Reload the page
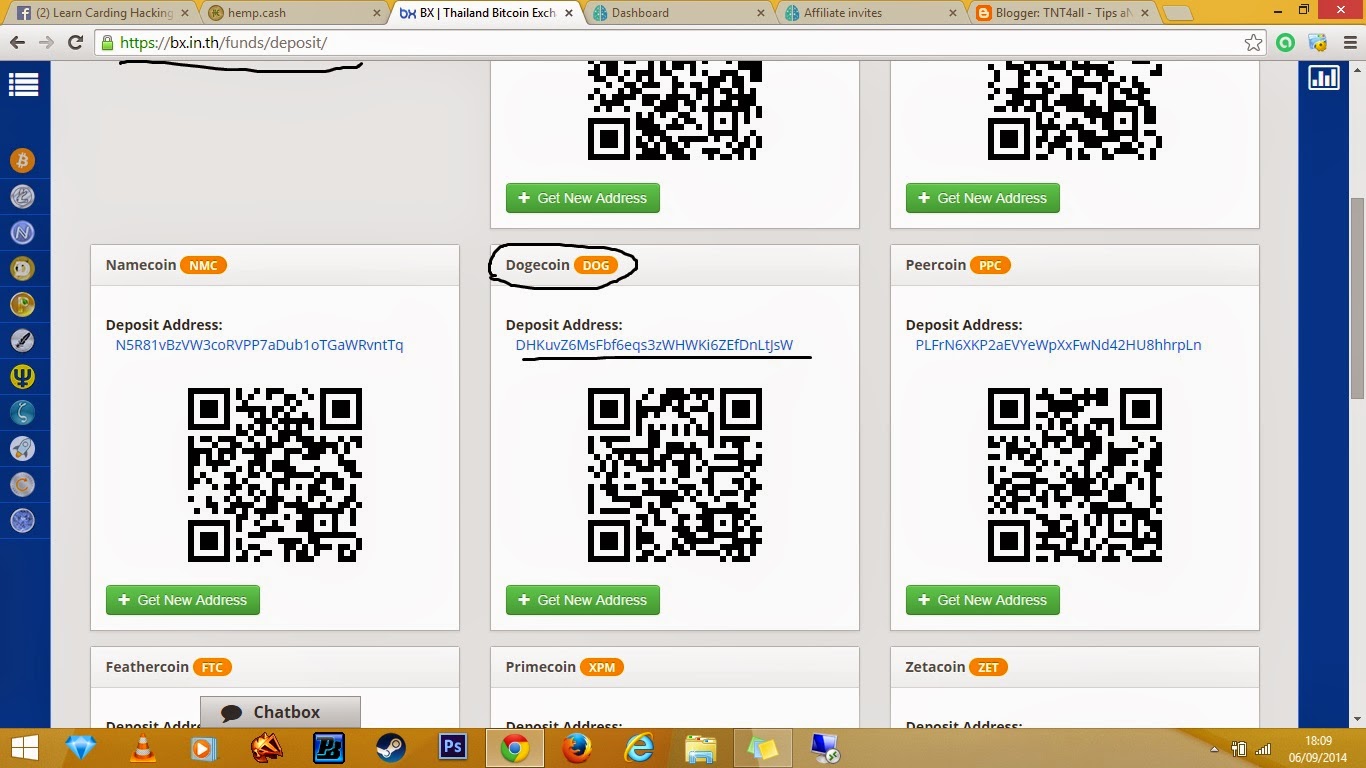 point(75,43)
